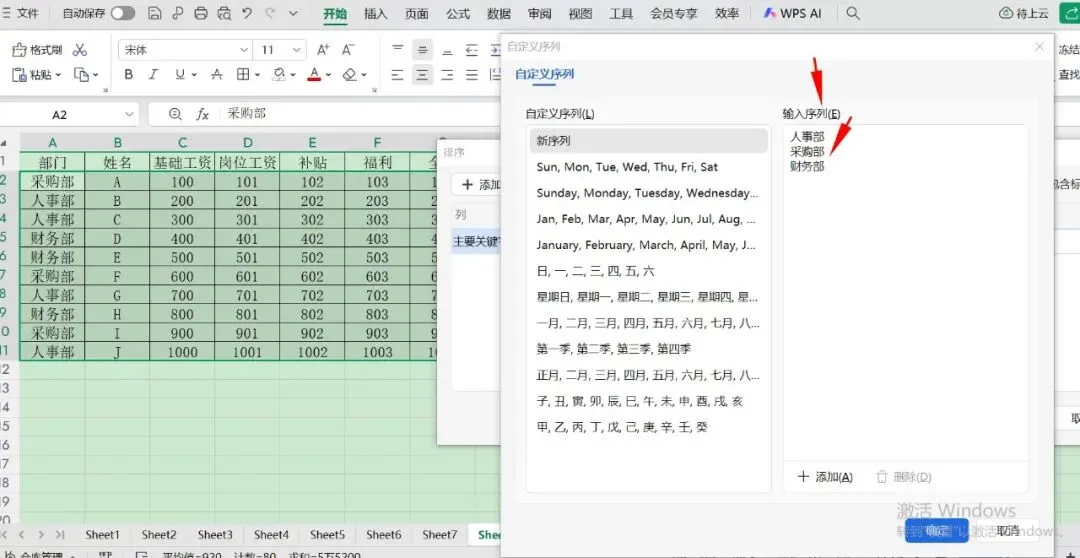Decrease font size with A- icon
This screenshot has width=1080, height=558.
coord(348,50)
